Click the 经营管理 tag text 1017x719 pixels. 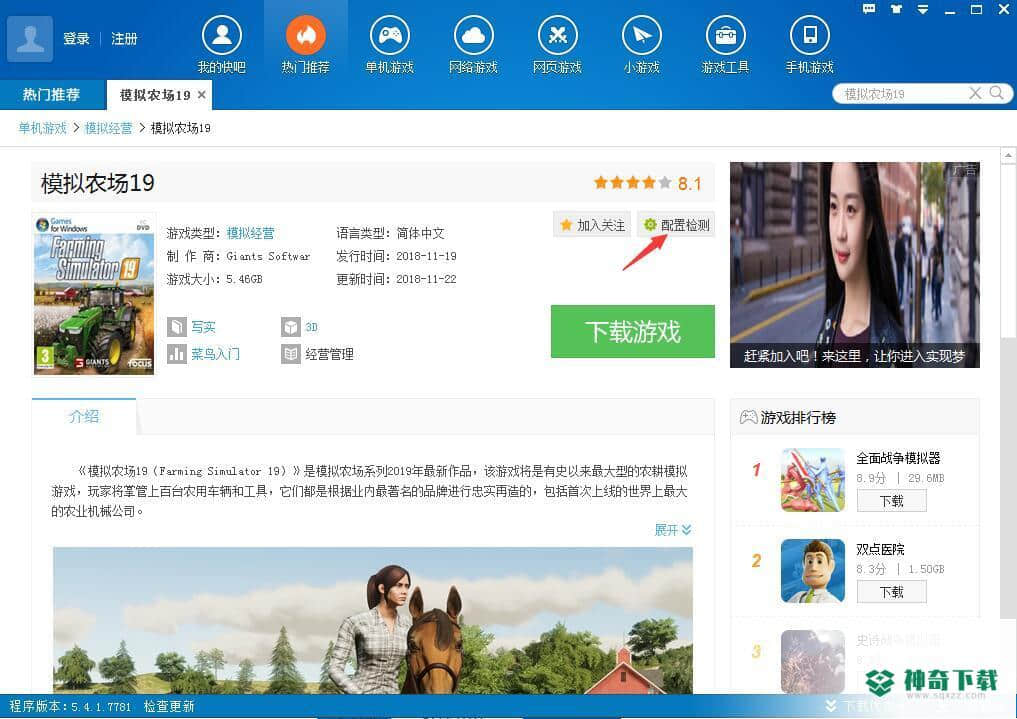329,354
